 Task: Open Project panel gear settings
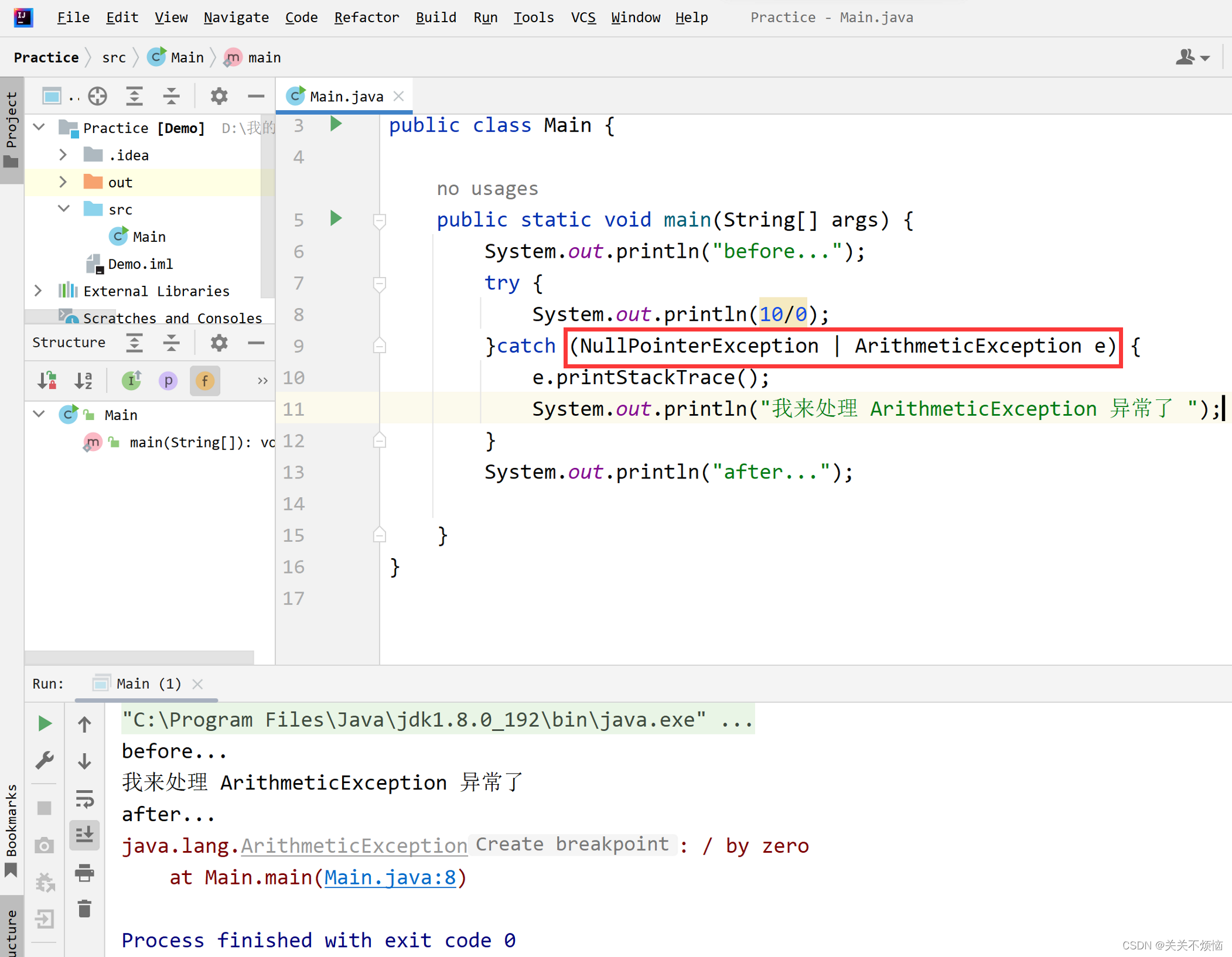point(219,96)
